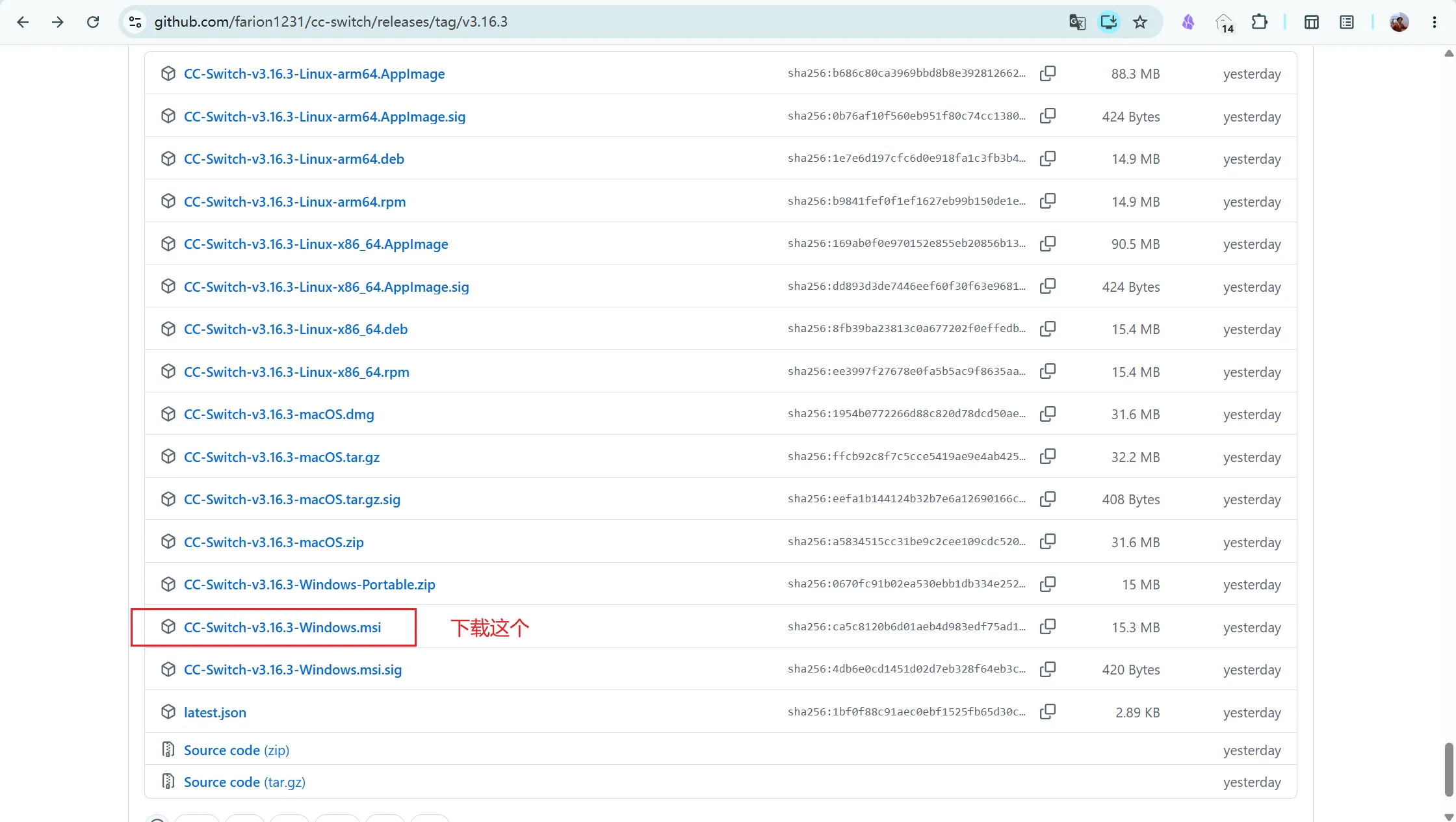Copy the sha256 for Linux-arm64.deb
Screen dimensions: 1456x822
tap(1048, 159)
